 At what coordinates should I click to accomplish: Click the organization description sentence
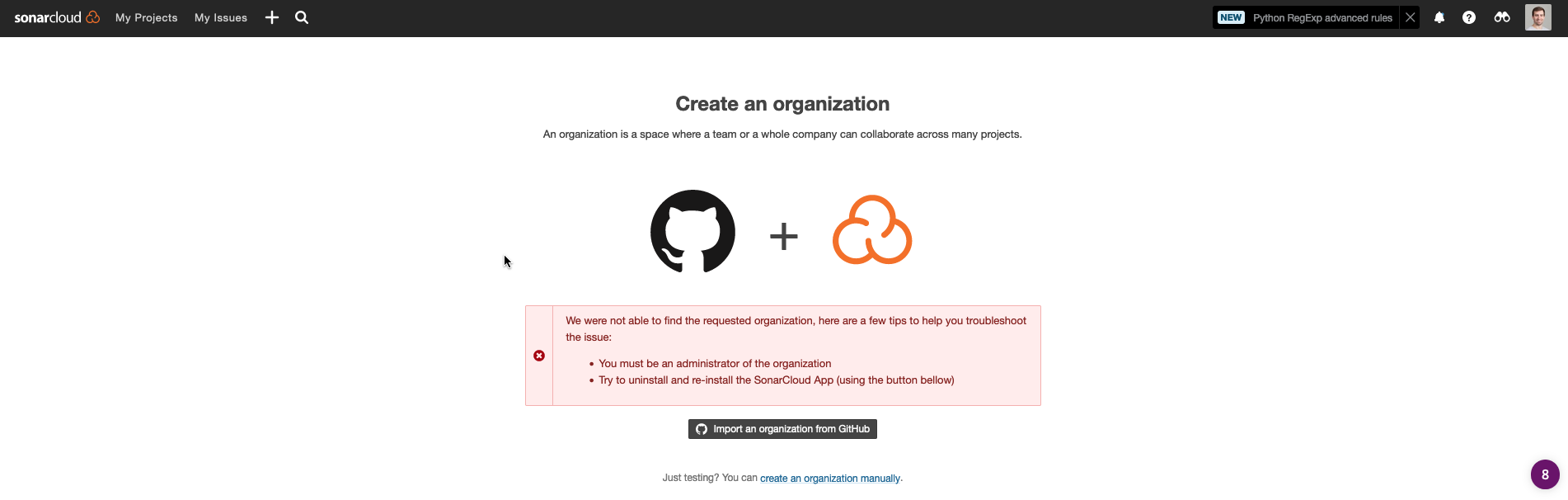pyautogui.click(x=782, y=134)
